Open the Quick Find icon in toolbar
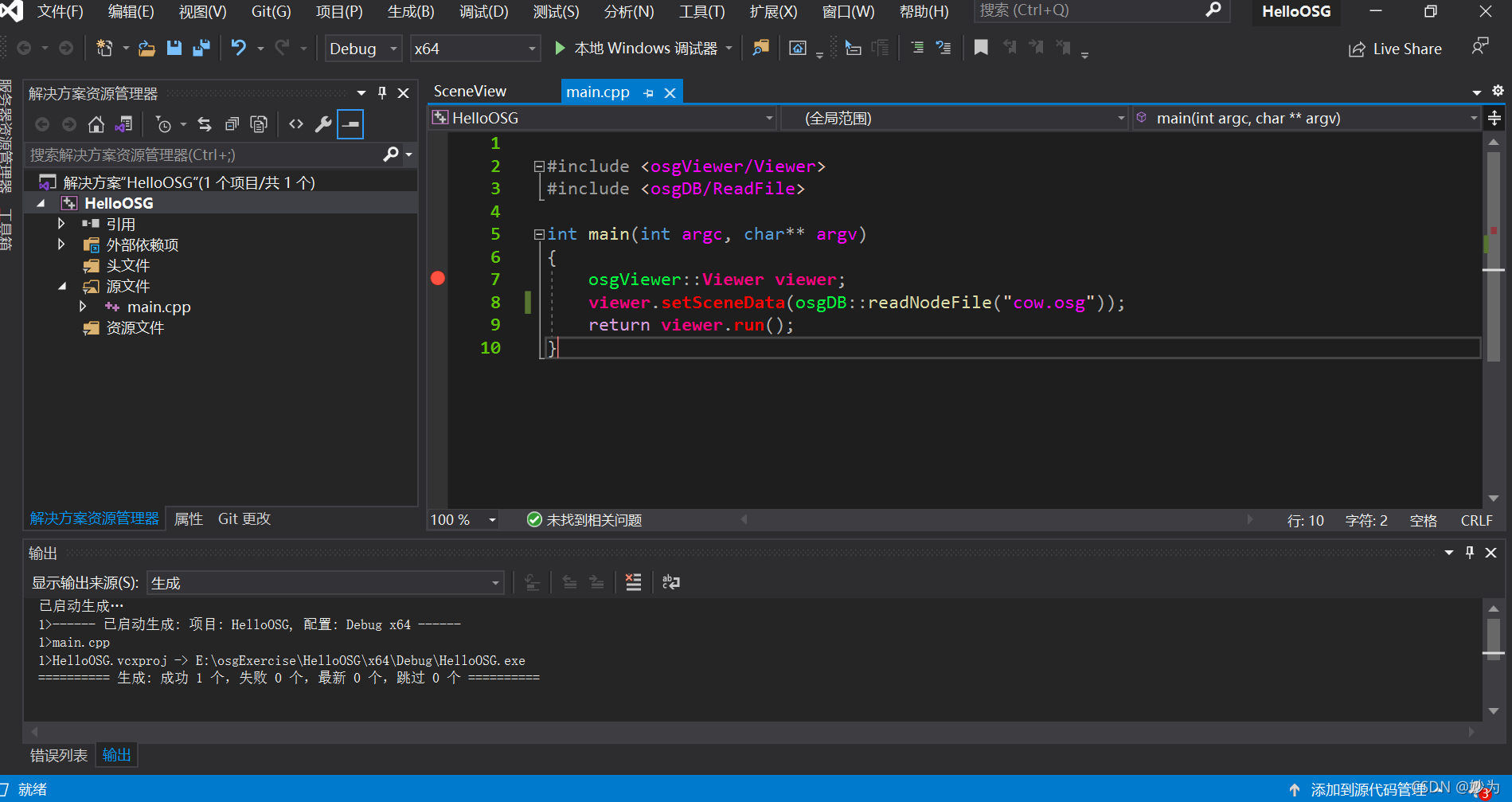The height and width of the screenshot is (802, 1512). pyautogui.click(x=760, y=48)
